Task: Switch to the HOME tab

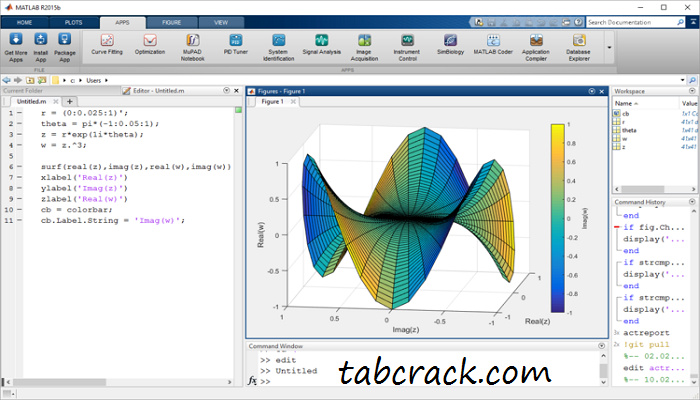Action: tap(25, 22)
